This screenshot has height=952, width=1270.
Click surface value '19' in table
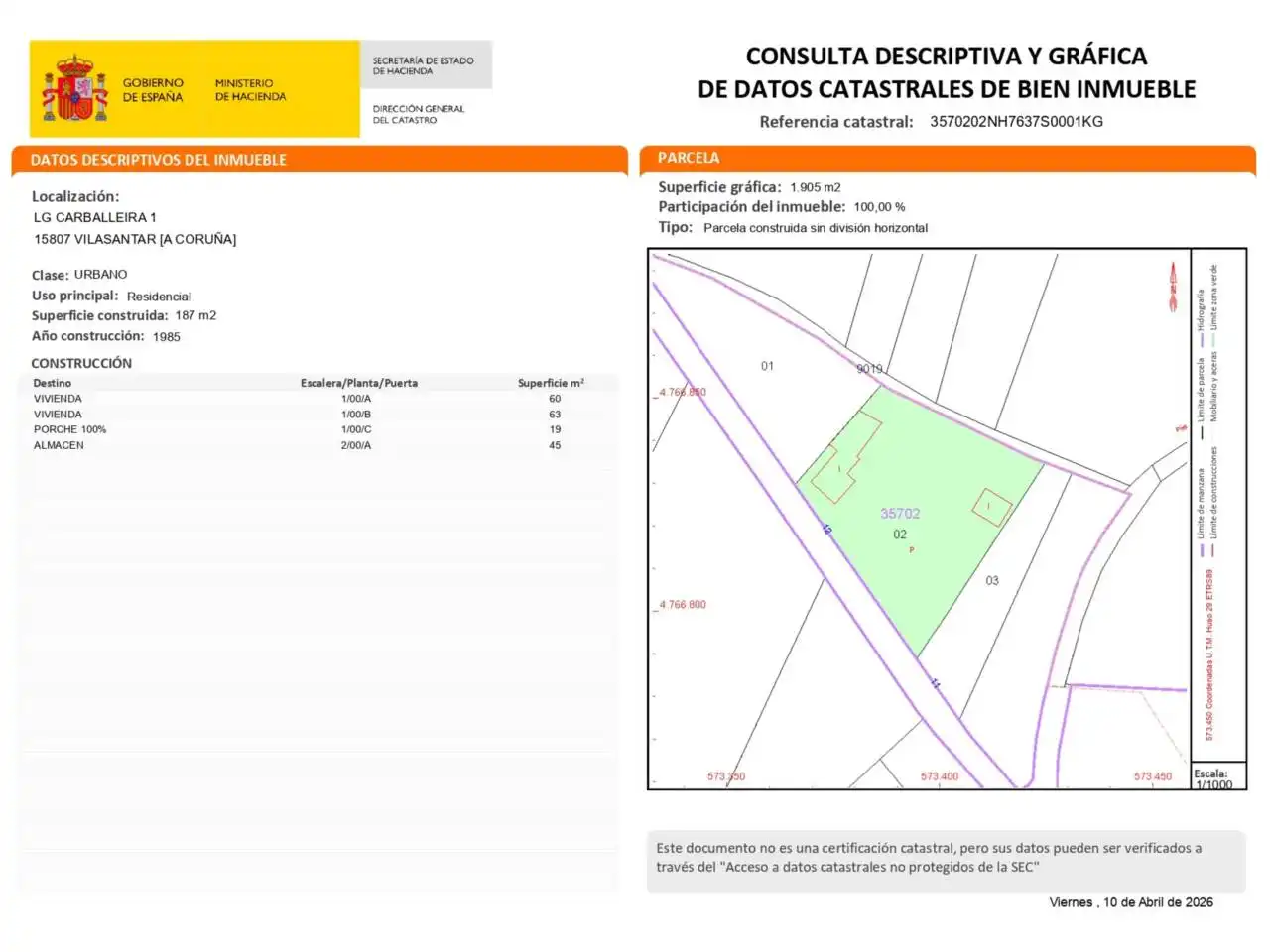(x=555, y=429)
